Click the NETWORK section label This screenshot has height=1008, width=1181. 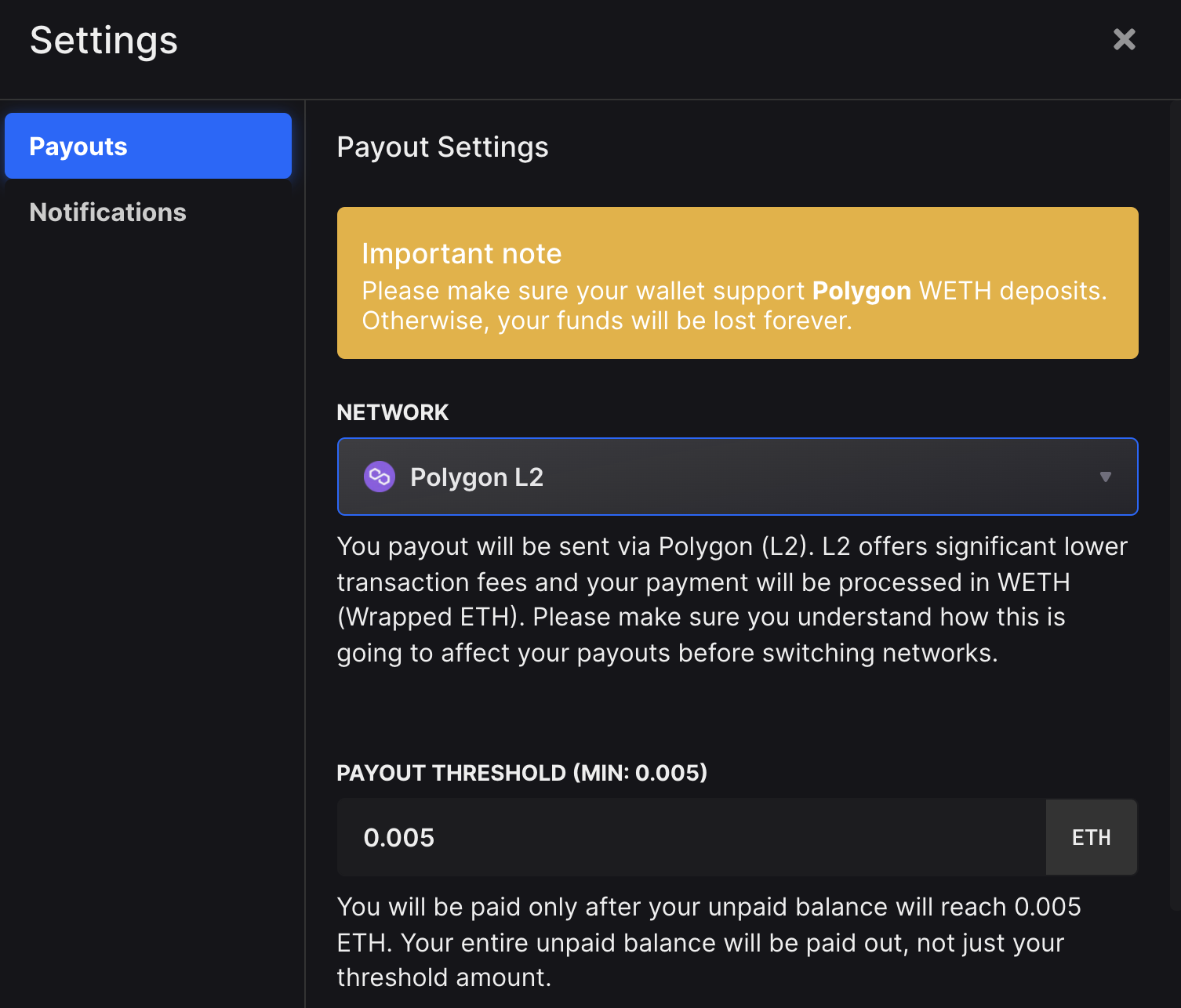pos(393,412)
